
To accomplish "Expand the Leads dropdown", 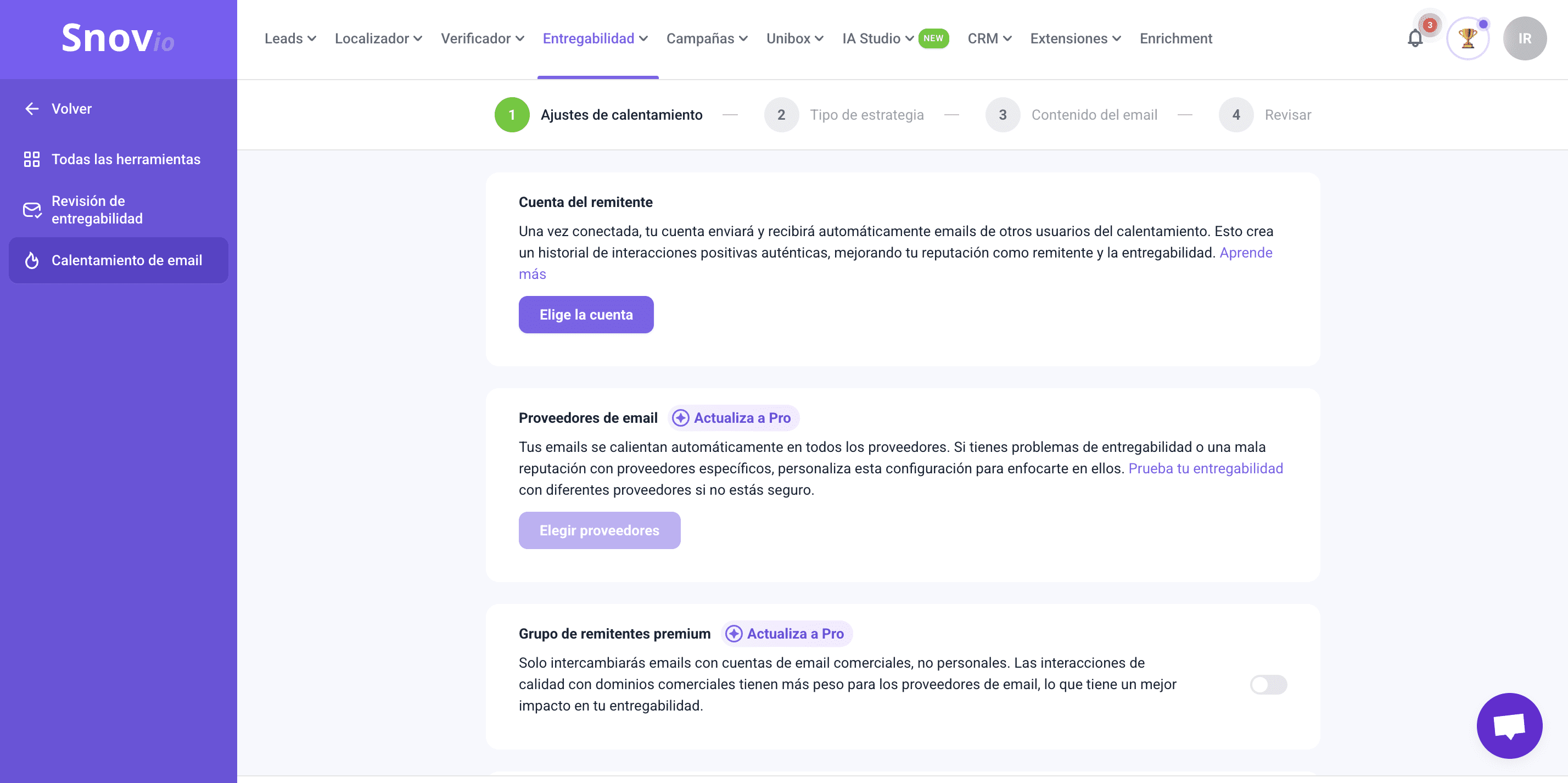I will coord(290,38).
